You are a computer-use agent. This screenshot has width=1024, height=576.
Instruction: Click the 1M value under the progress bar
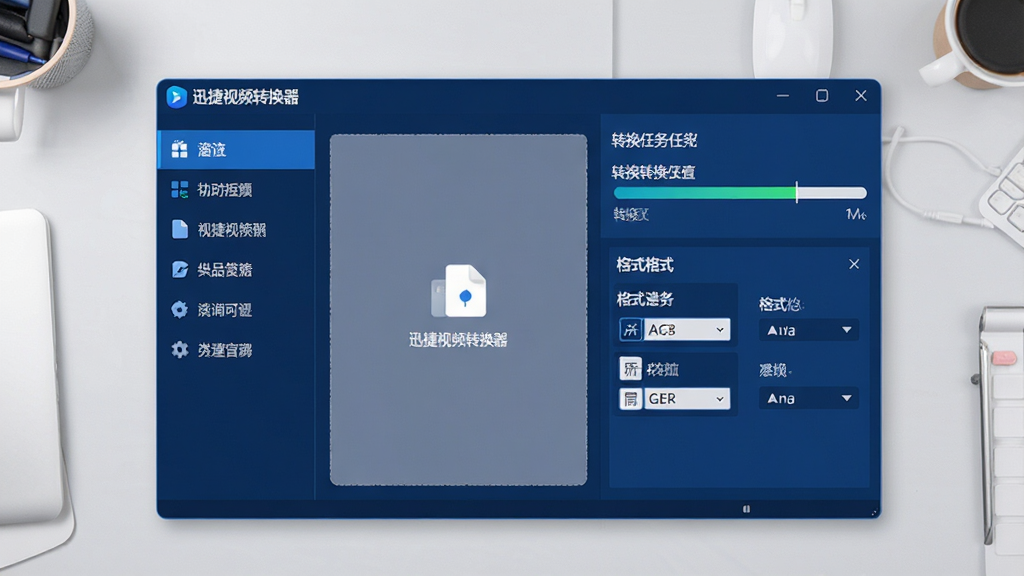pos(856,214)
